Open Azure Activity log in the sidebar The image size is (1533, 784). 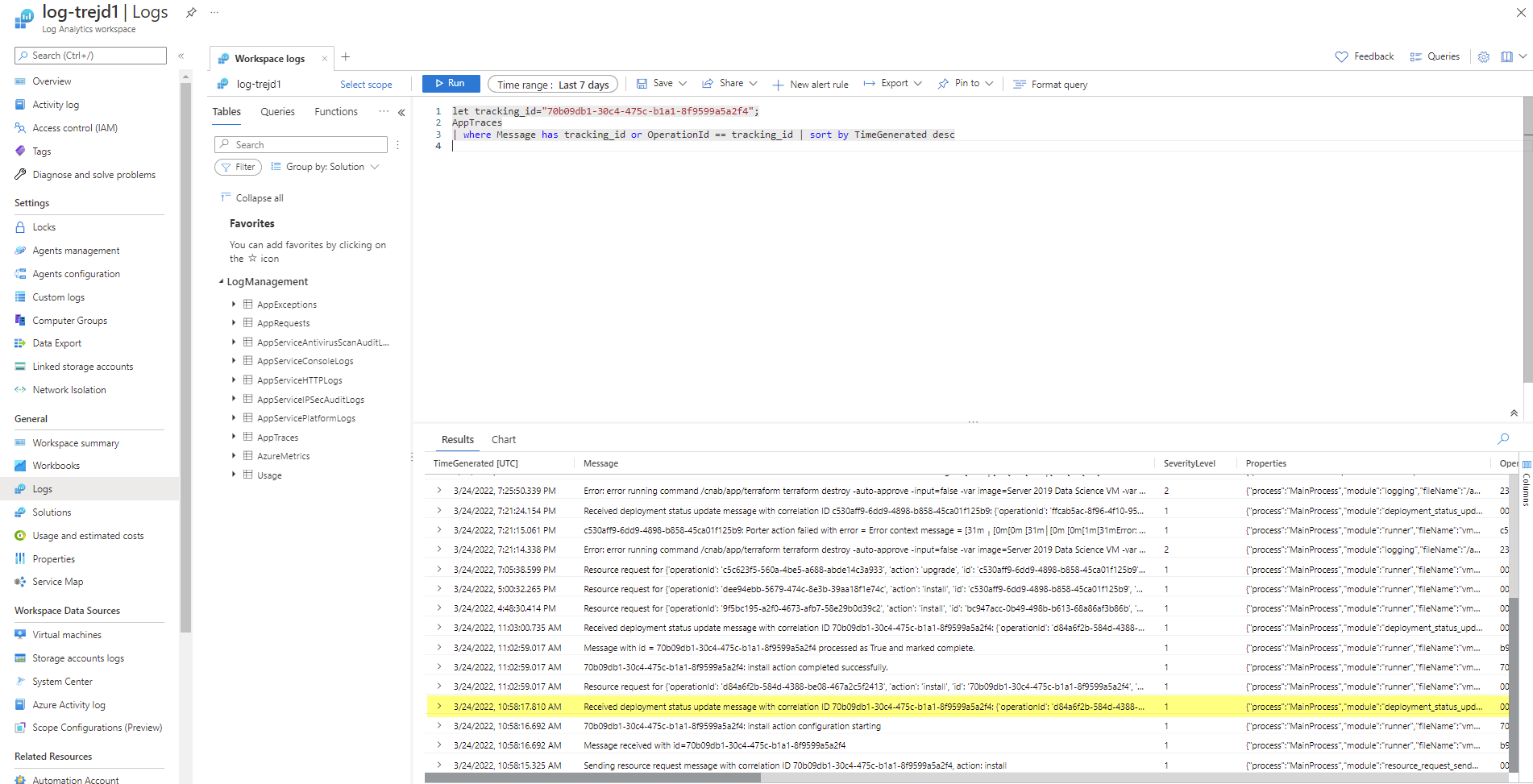tap(70, 704)
